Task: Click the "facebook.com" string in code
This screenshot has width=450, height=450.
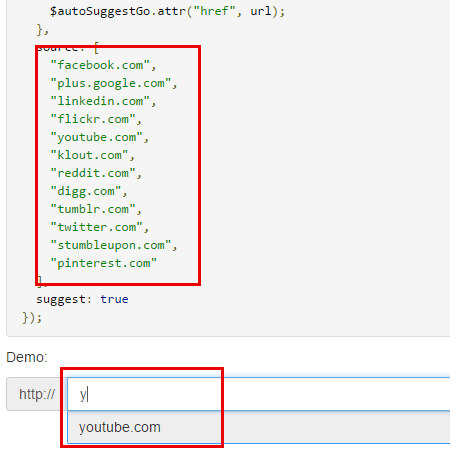Action: point(101,65)
